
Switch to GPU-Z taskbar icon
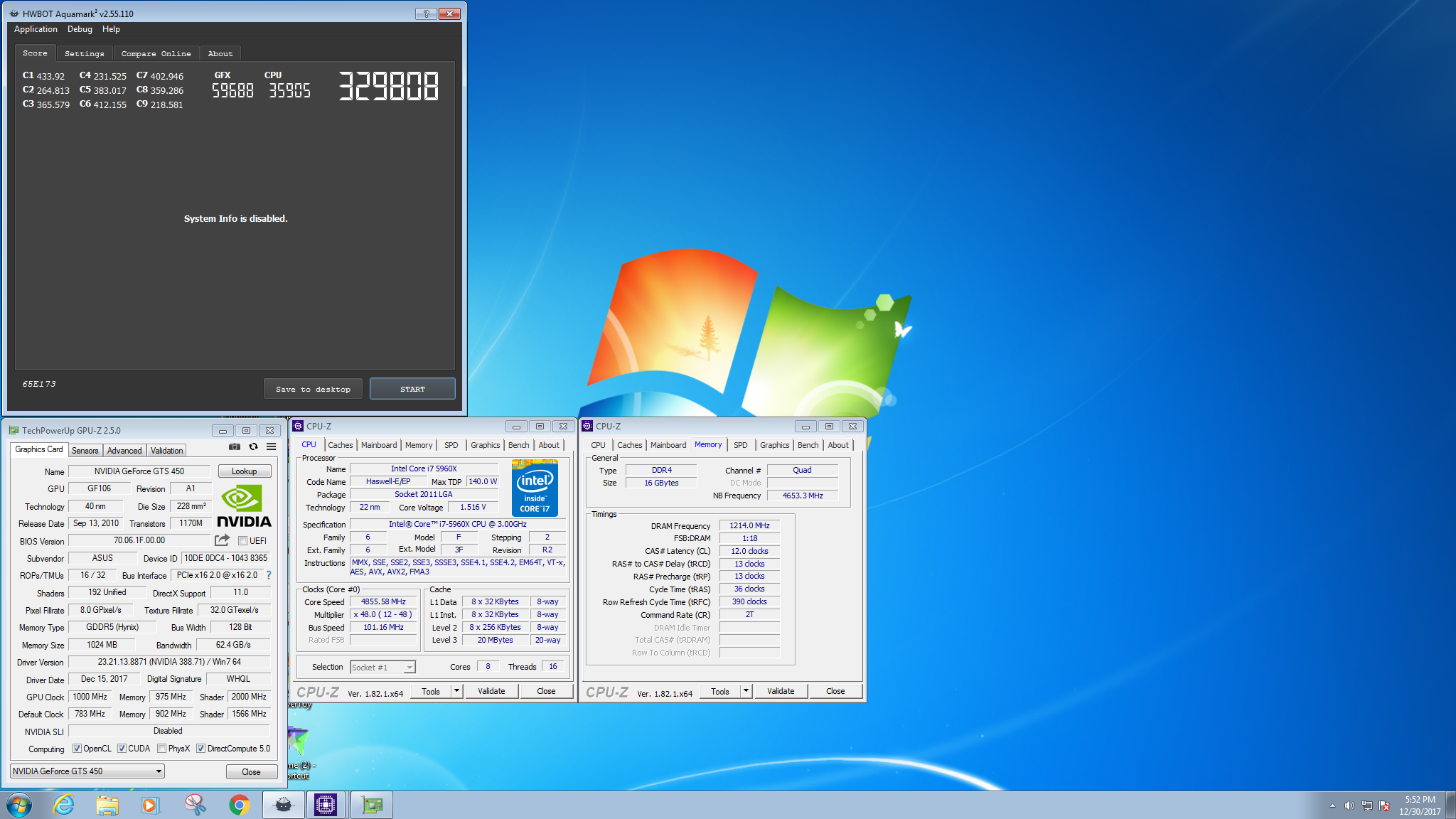(372, 805)
